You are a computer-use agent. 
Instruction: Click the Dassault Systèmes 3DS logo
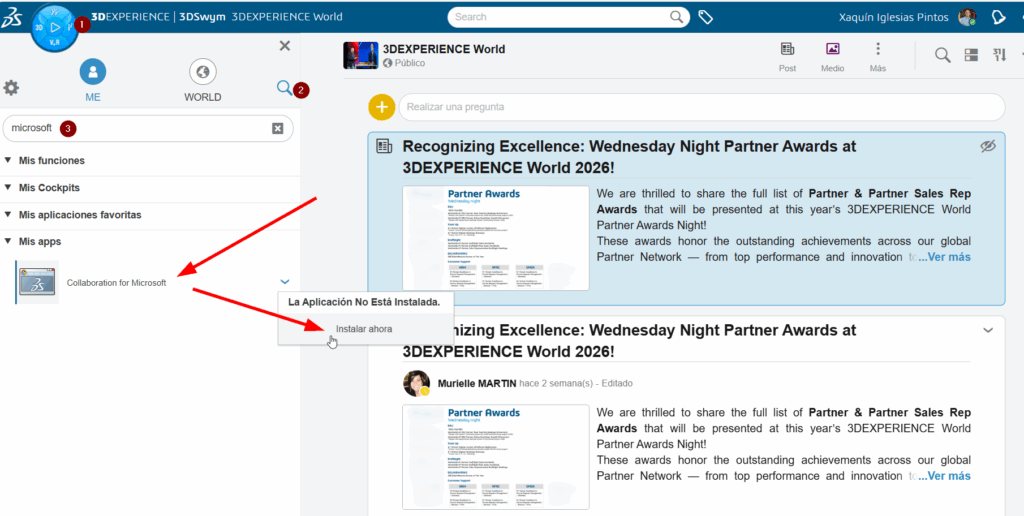(12, 18)
